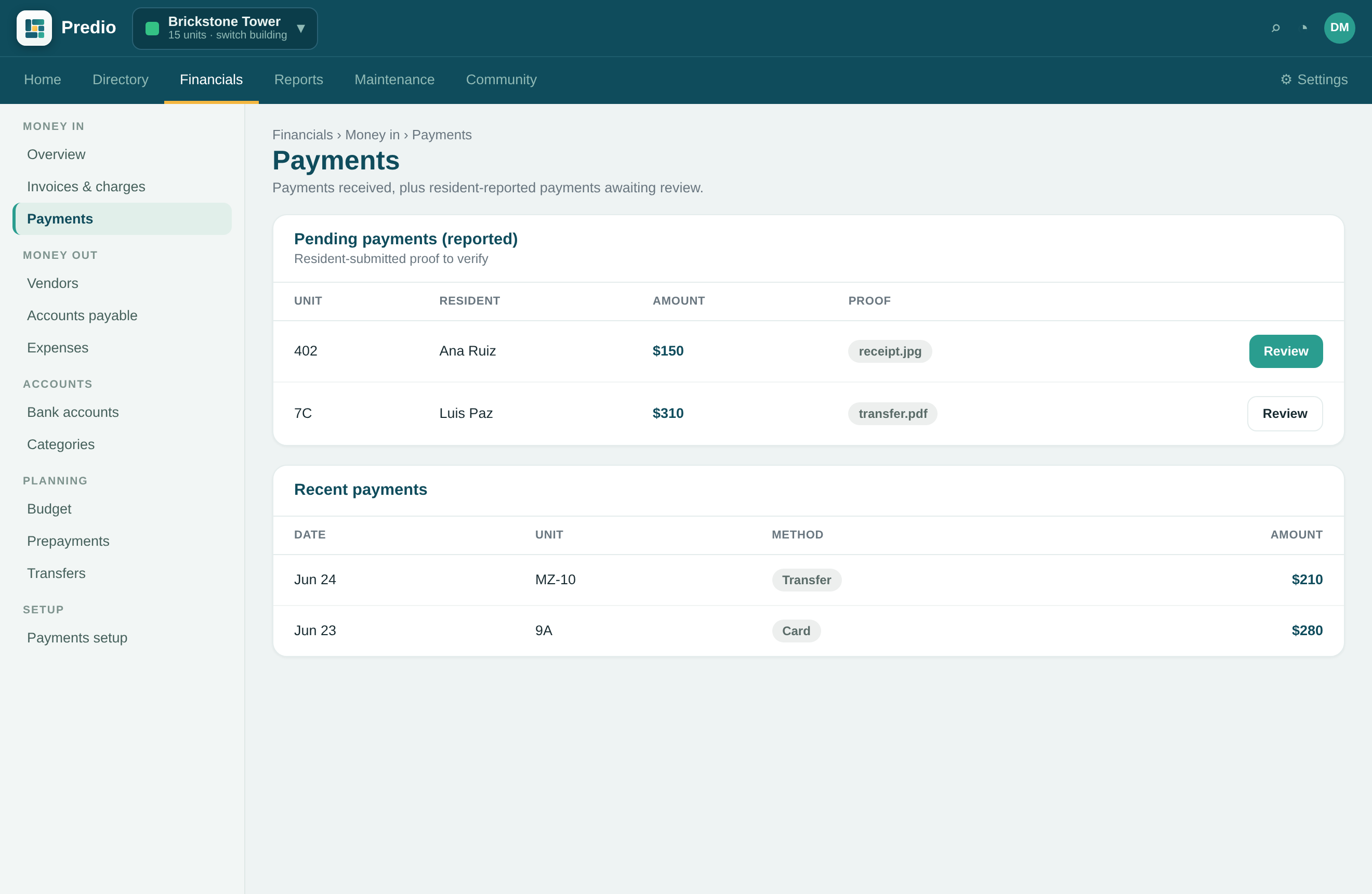Go to Prepayments
Screen dimensions: 1372x894
pyautogui.click(x=122, y=541)
